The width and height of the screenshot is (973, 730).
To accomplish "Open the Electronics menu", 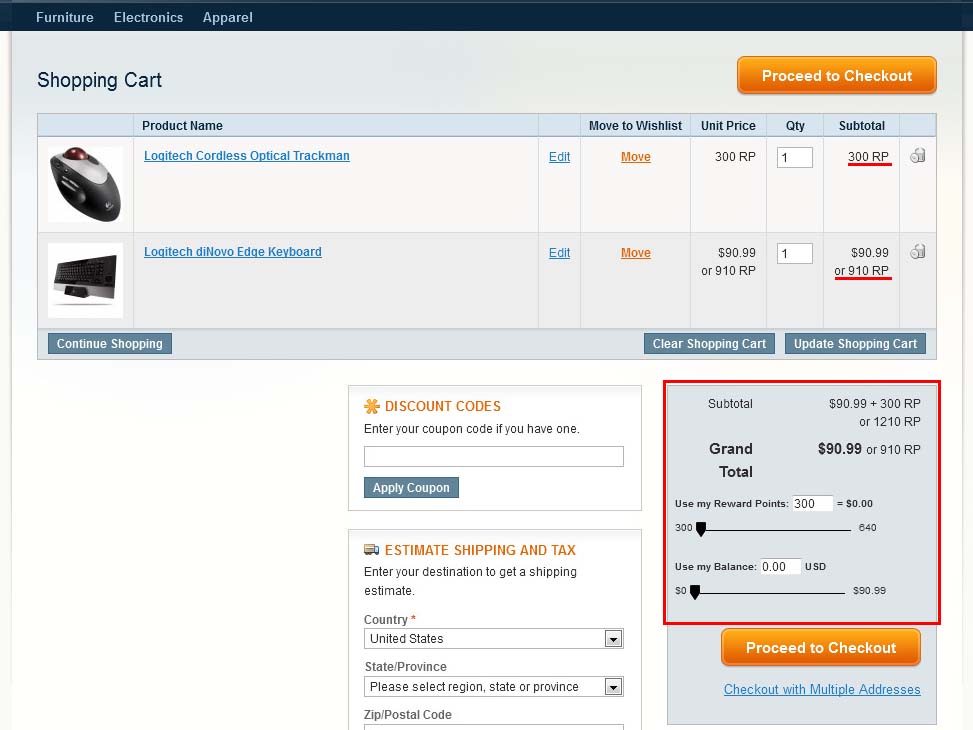I will point(148,17).
